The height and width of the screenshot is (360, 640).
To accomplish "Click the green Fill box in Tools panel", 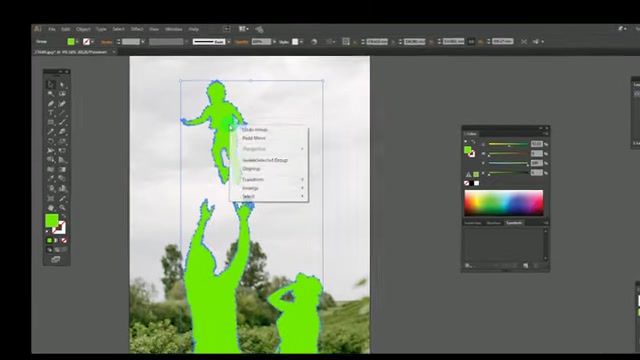I will coord(51,221).
